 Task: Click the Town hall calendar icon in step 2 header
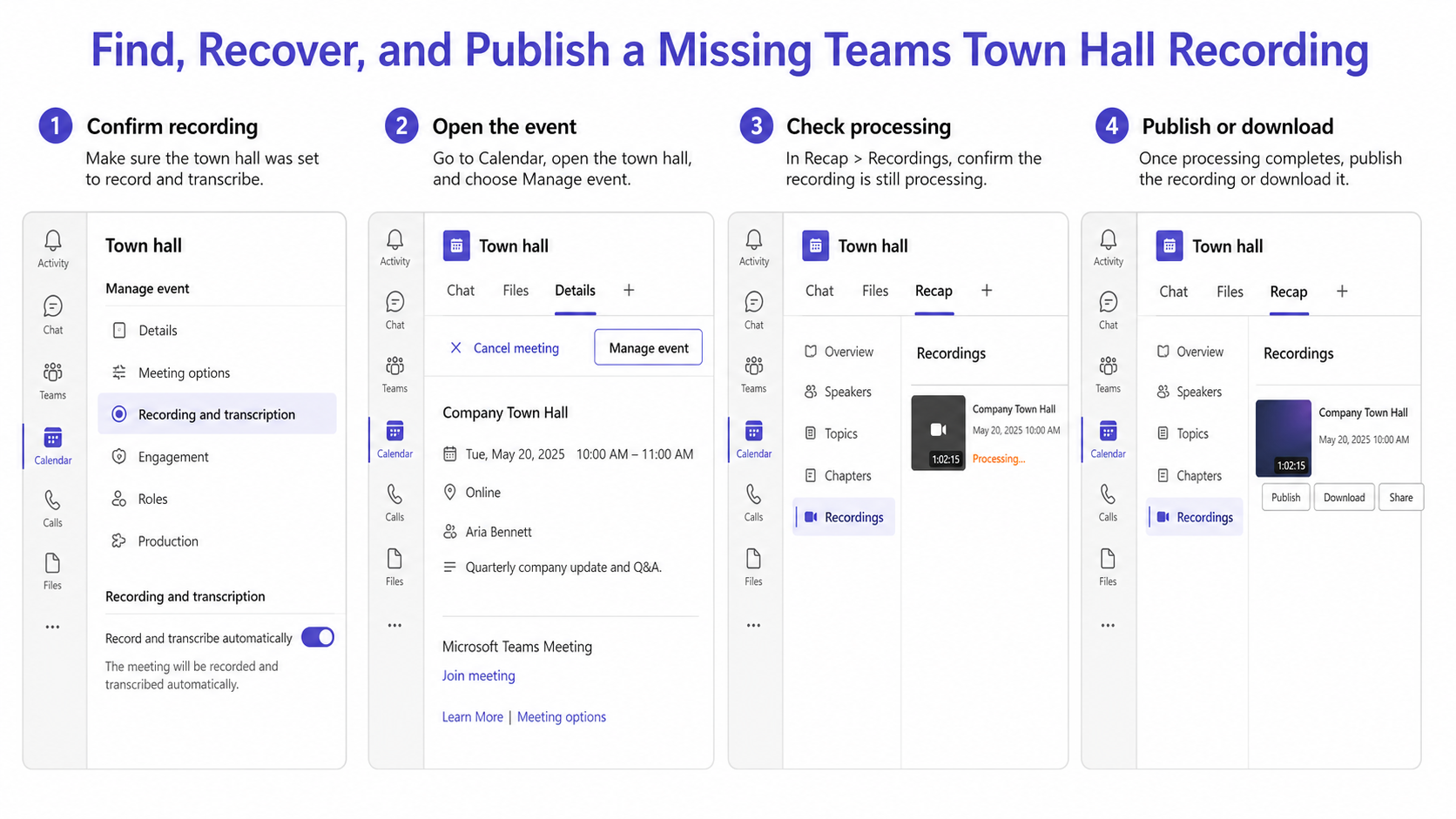click(456, 245)
